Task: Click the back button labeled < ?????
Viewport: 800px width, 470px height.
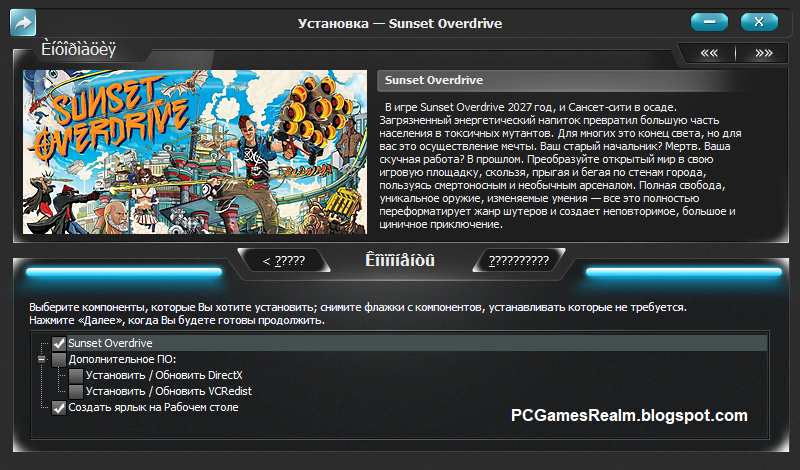Action: (x=284, y=261)
